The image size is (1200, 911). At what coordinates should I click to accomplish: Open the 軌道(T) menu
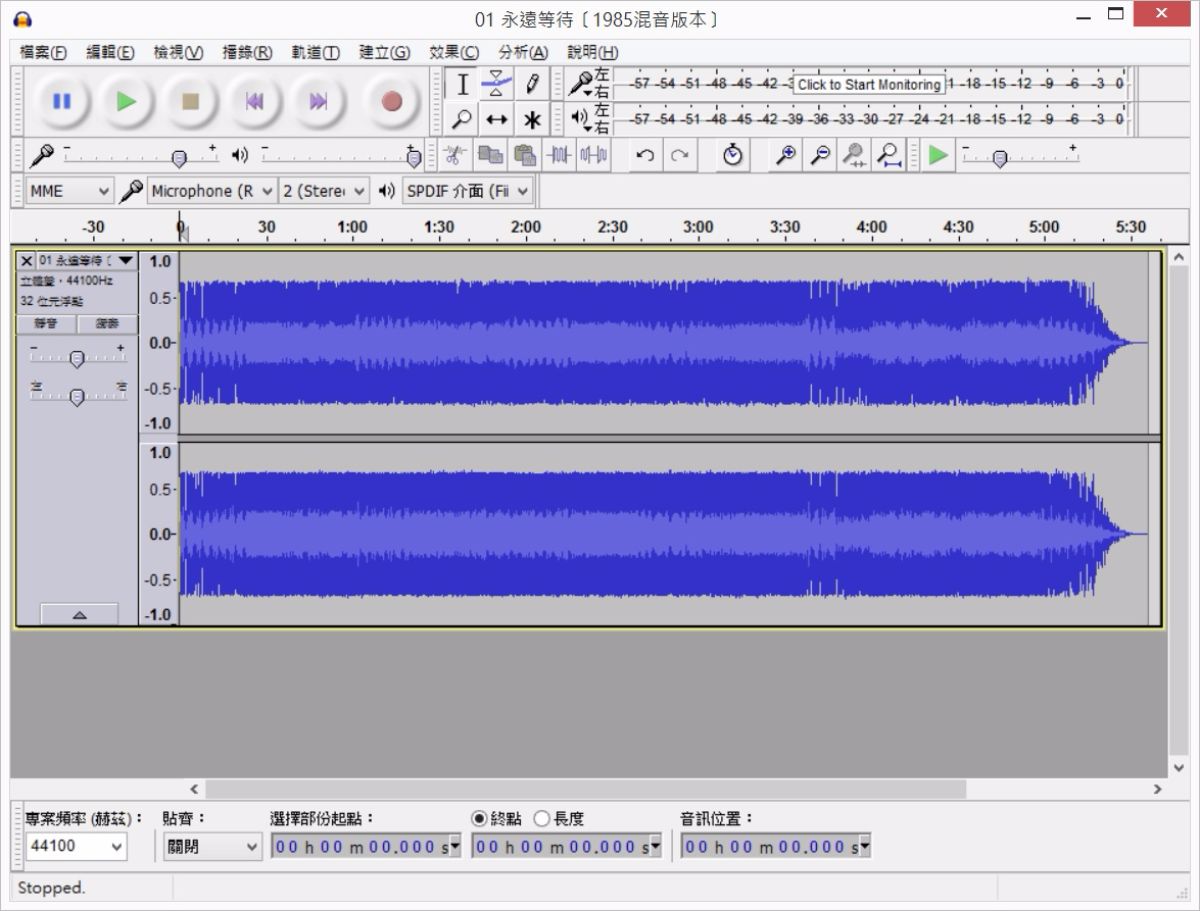pyautogui.click(x=315, y=52)
